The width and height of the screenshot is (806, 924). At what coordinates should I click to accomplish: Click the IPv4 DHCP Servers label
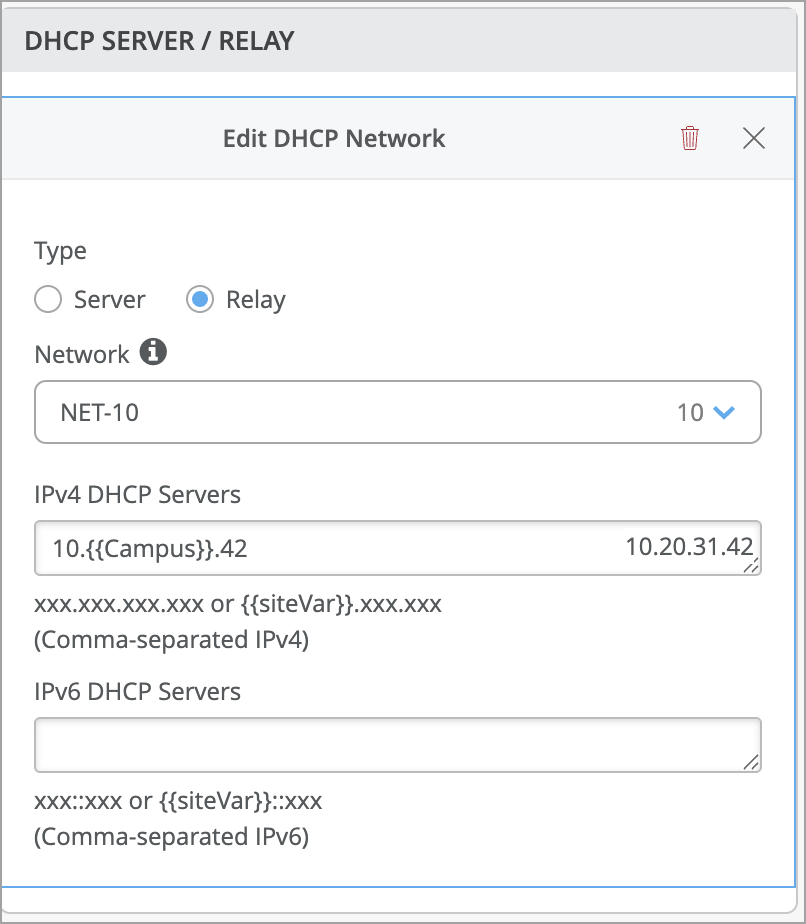point(137,494)
